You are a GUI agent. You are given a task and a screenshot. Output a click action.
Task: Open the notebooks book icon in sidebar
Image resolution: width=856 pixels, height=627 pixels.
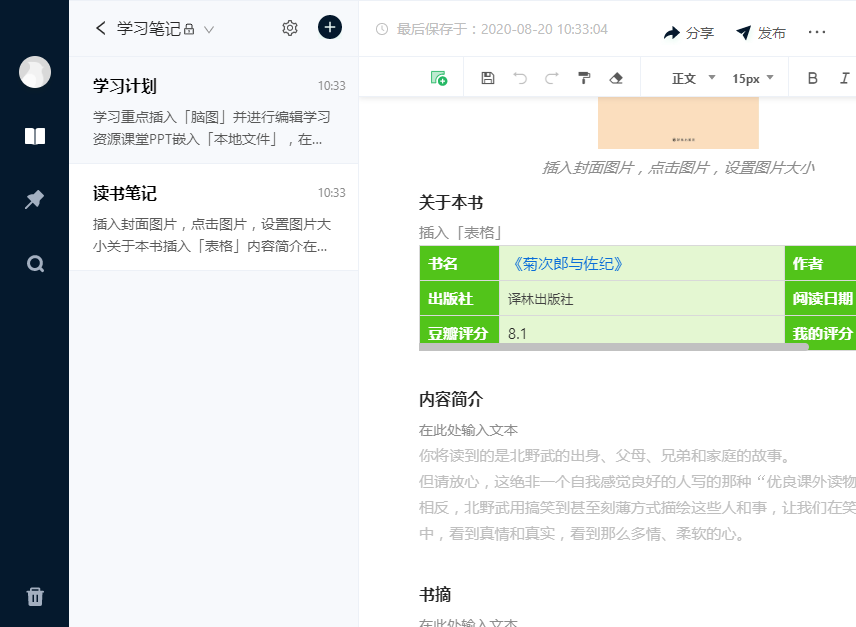35,136
